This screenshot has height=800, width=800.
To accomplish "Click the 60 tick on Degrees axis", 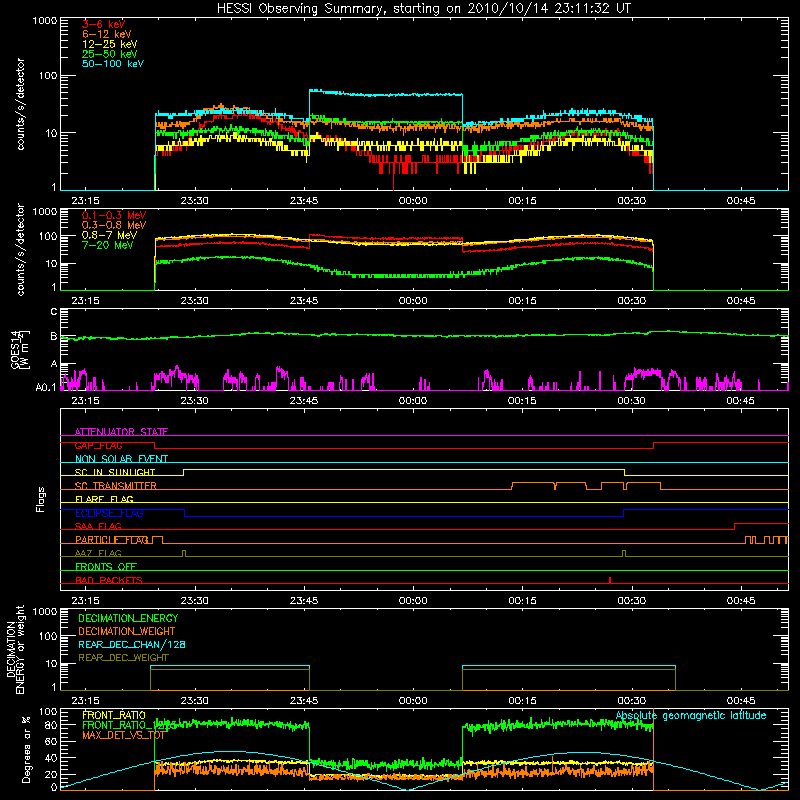I will [51, 741].
